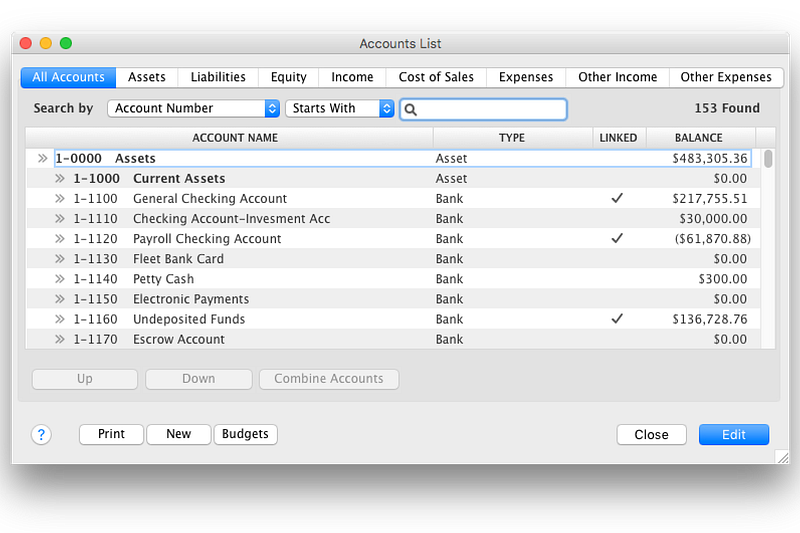
Task: Click linked checkmark on General Checking Account
Action: [617, 198]
